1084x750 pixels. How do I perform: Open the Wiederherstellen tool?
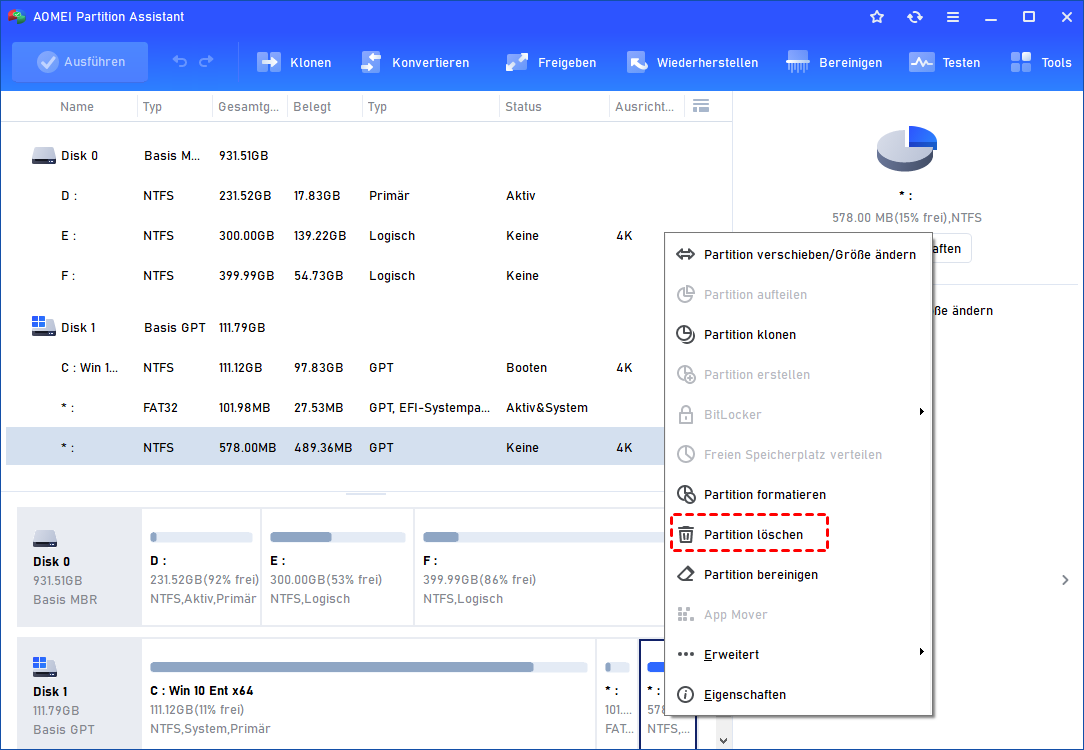692,62
